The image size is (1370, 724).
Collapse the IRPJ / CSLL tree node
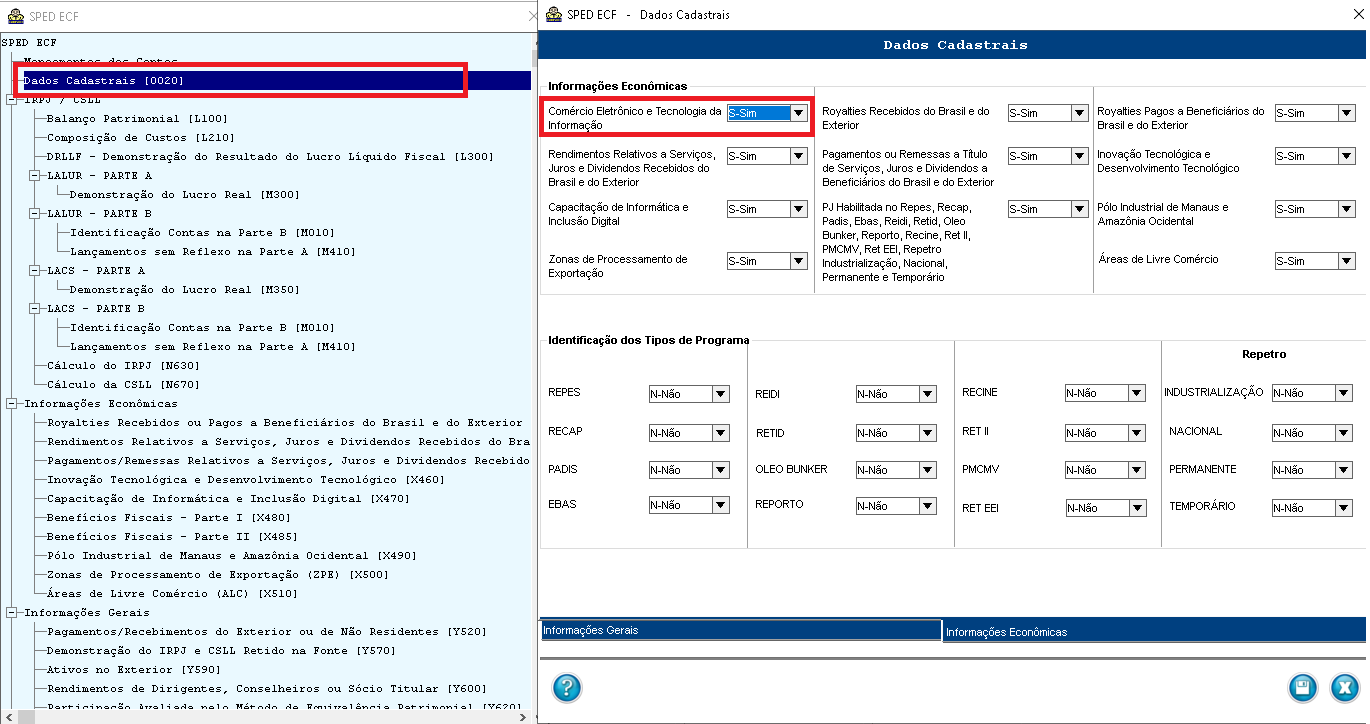11,100
